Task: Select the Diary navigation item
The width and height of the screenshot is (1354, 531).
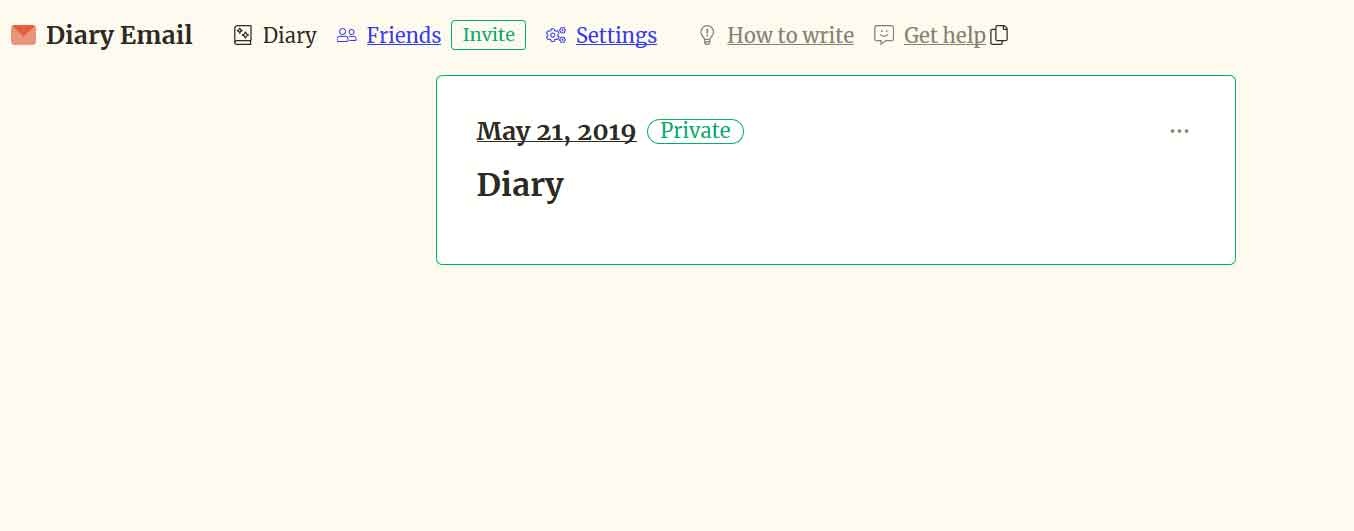Action: point(289,35)
